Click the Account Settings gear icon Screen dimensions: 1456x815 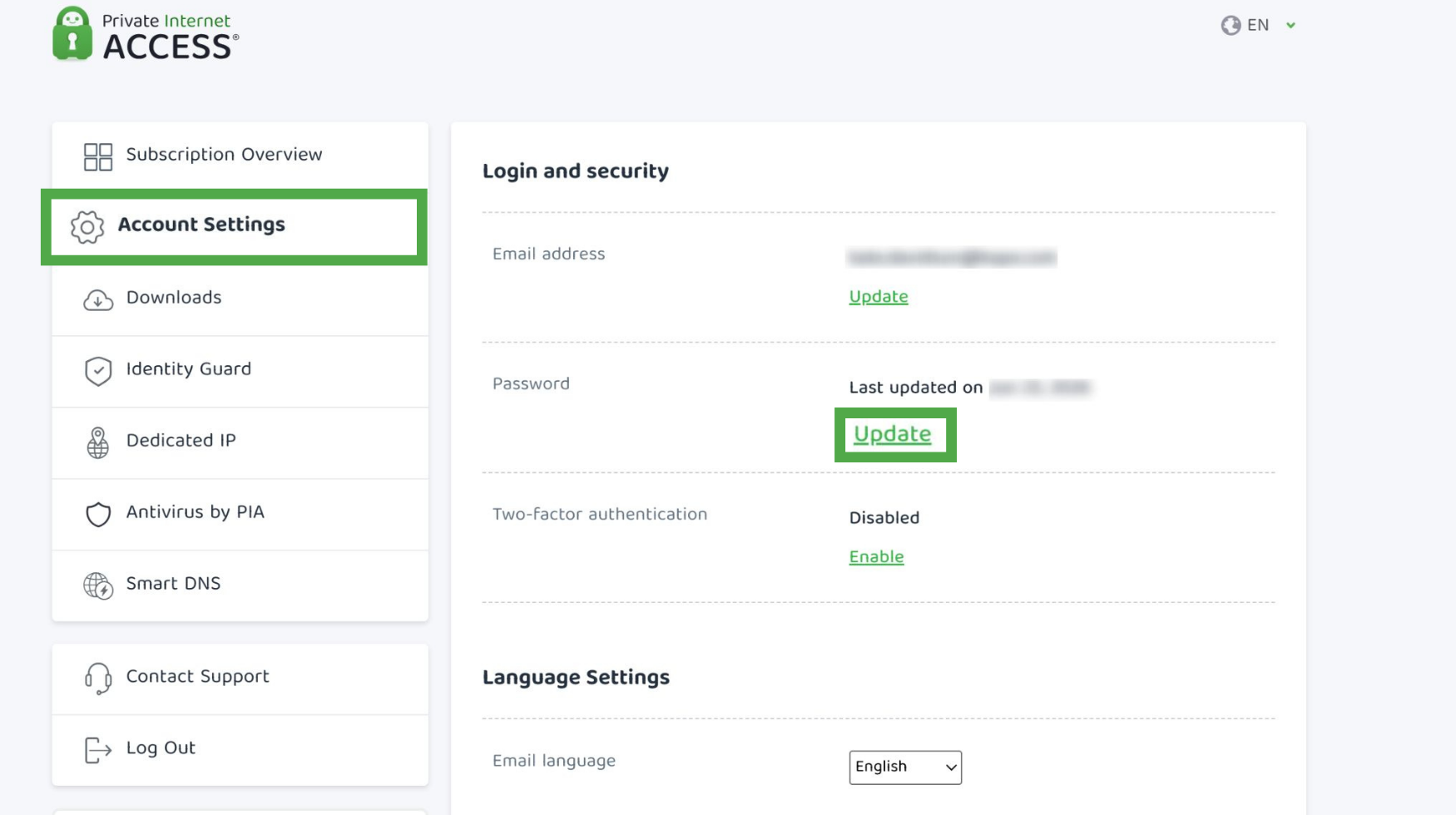(x=87, y=226)
